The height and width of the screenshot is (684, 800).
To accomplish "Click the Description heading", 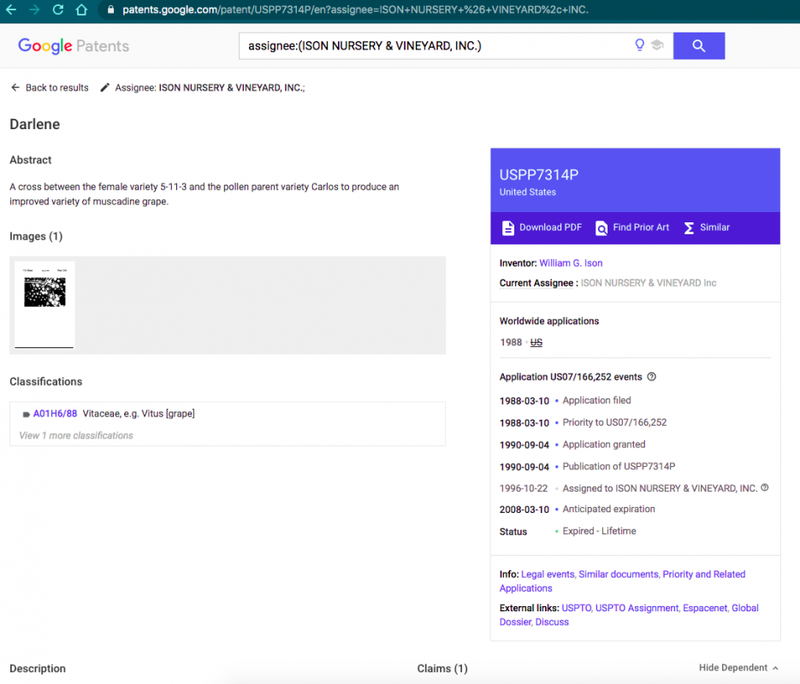I will (x=38, y=669).
